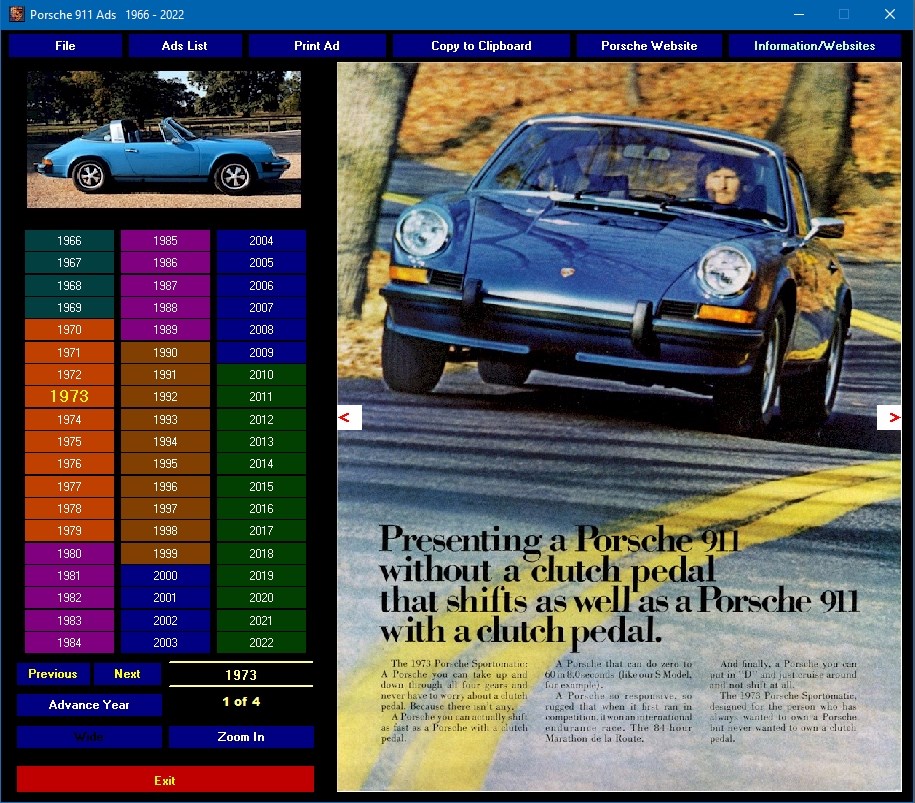Click the 1973 current year display
Screen dimensions: 915x803
tap(241, 675)
